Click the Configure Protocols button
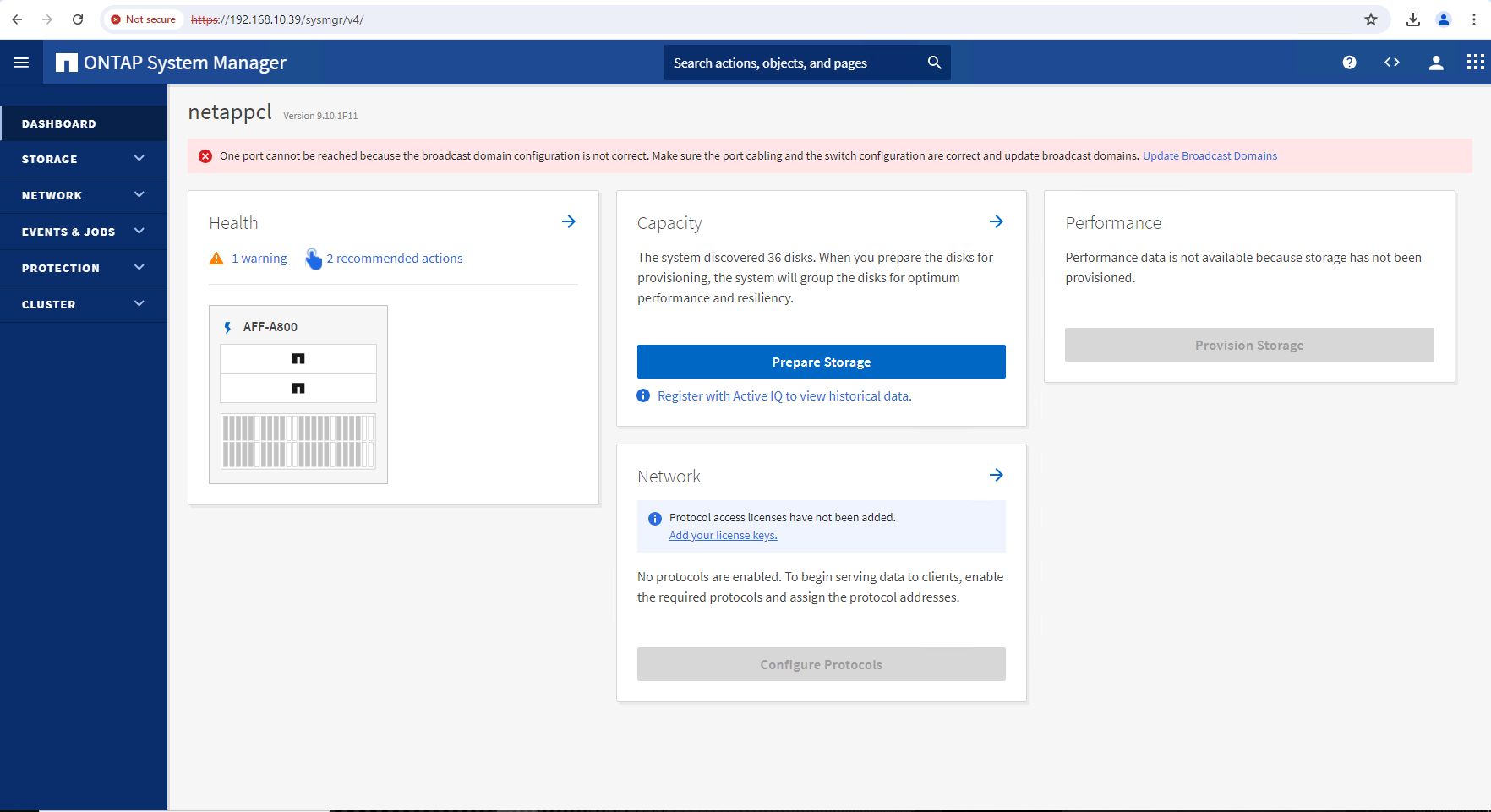Viewport: 1491px width, 812px height. [822, 664]
